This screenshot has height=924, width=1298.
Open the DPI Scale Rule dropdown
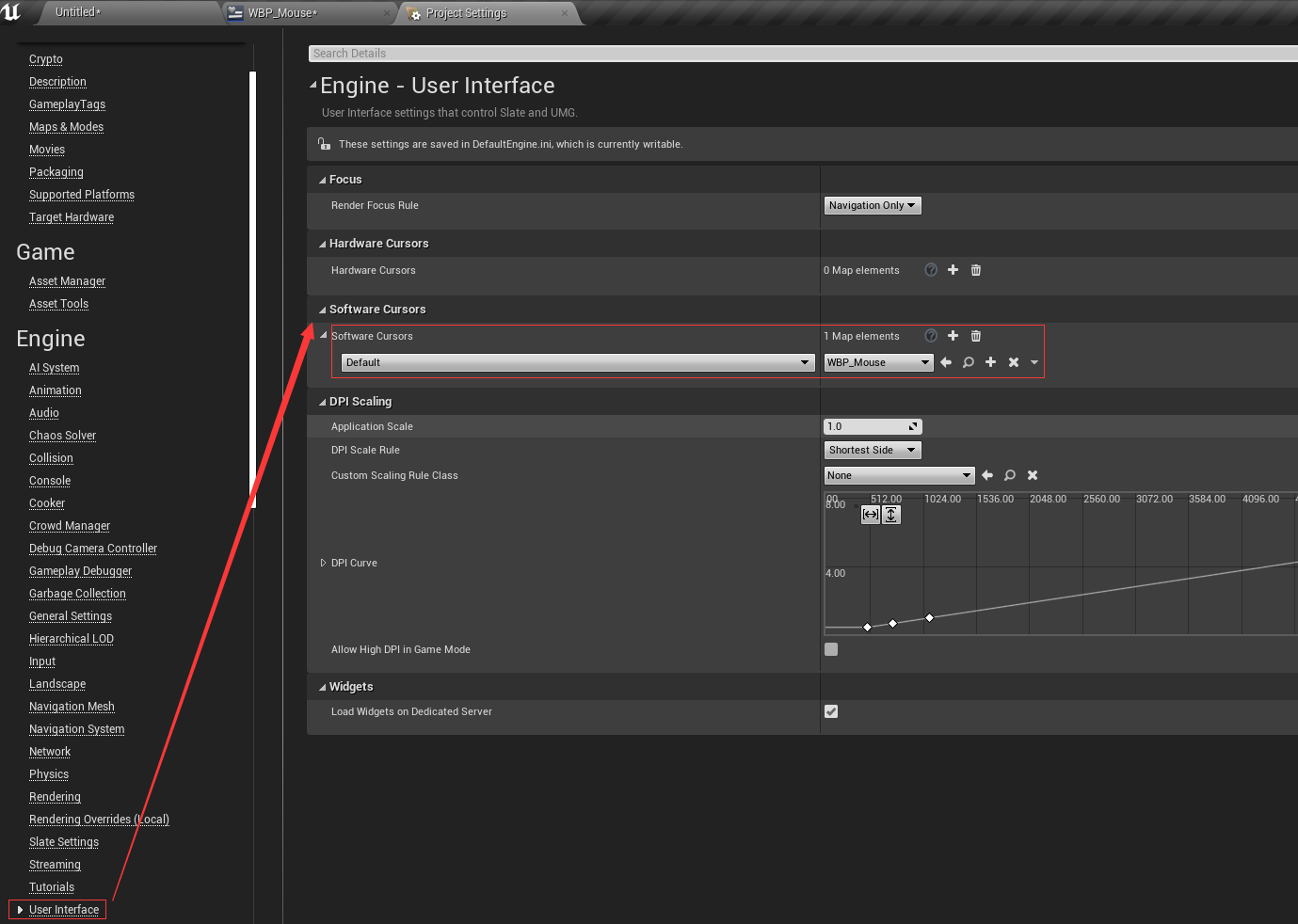(872, 450)
